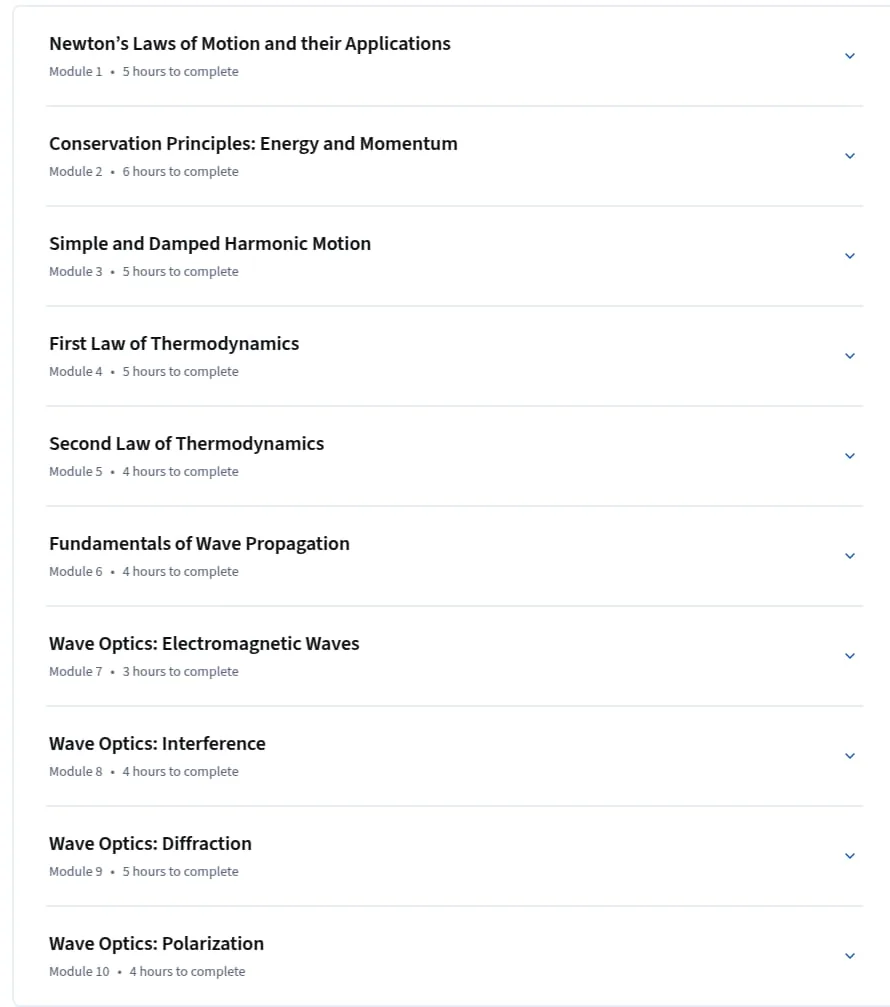Open Fundamentals of Wave Propagation heading
Viewport: 890px width, 1007px height.
pos(199,544)
